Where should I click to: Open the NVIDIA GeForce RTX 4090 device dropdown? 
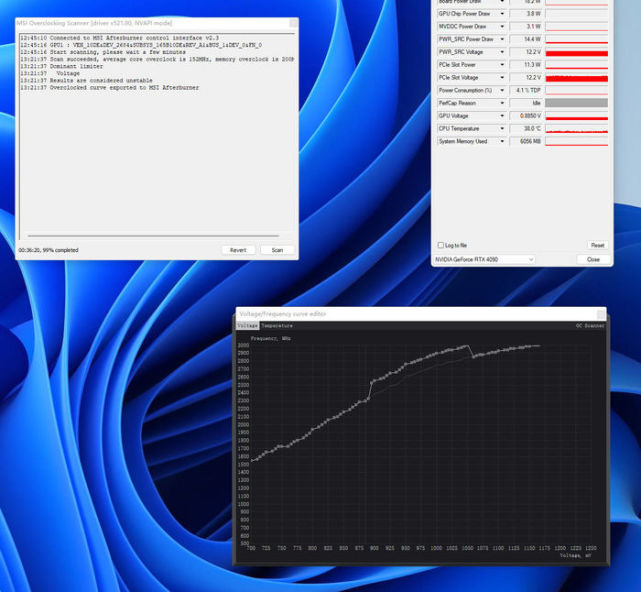pos(484,259)
